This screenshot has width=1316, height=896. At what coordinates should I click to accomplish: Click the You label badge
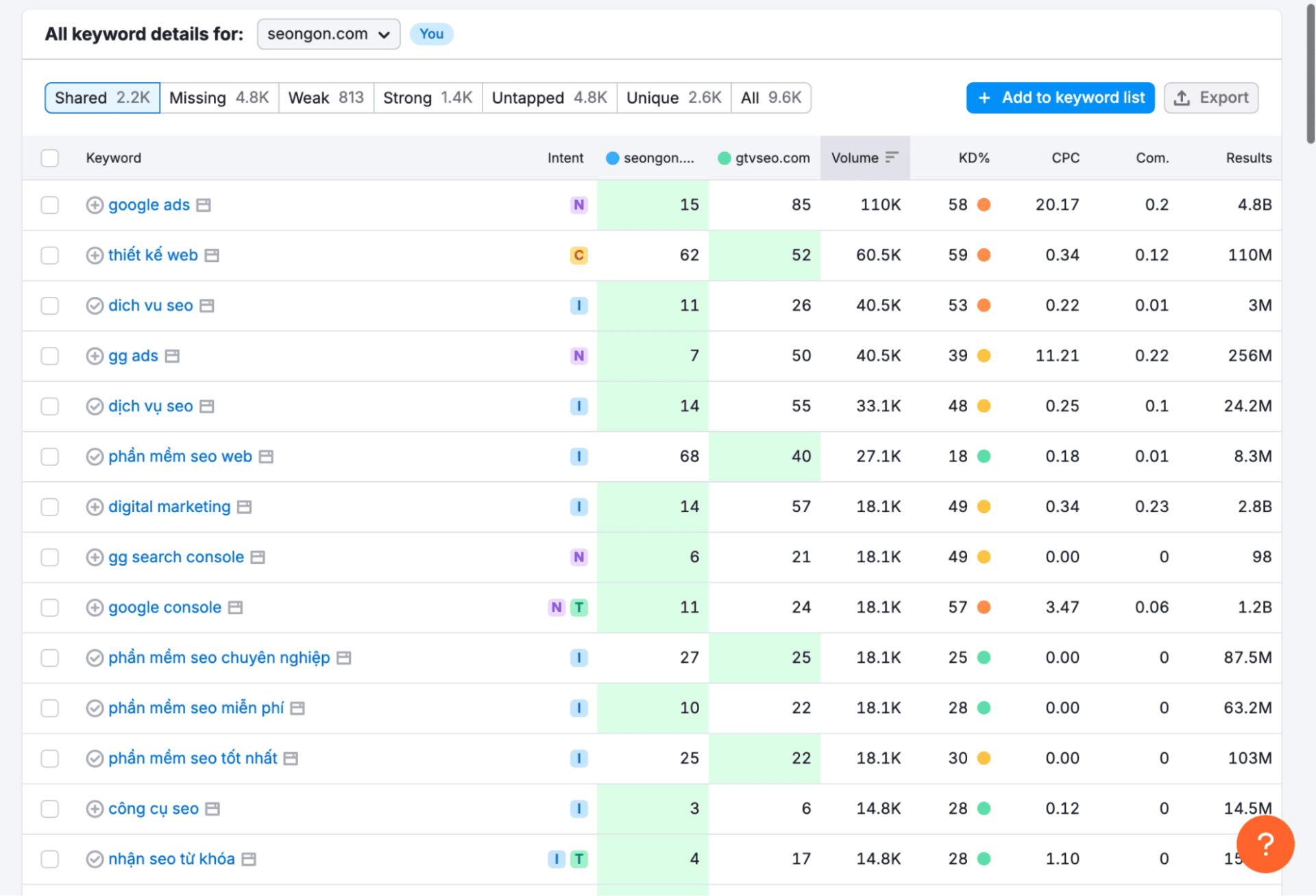click(x=431, y=34)
